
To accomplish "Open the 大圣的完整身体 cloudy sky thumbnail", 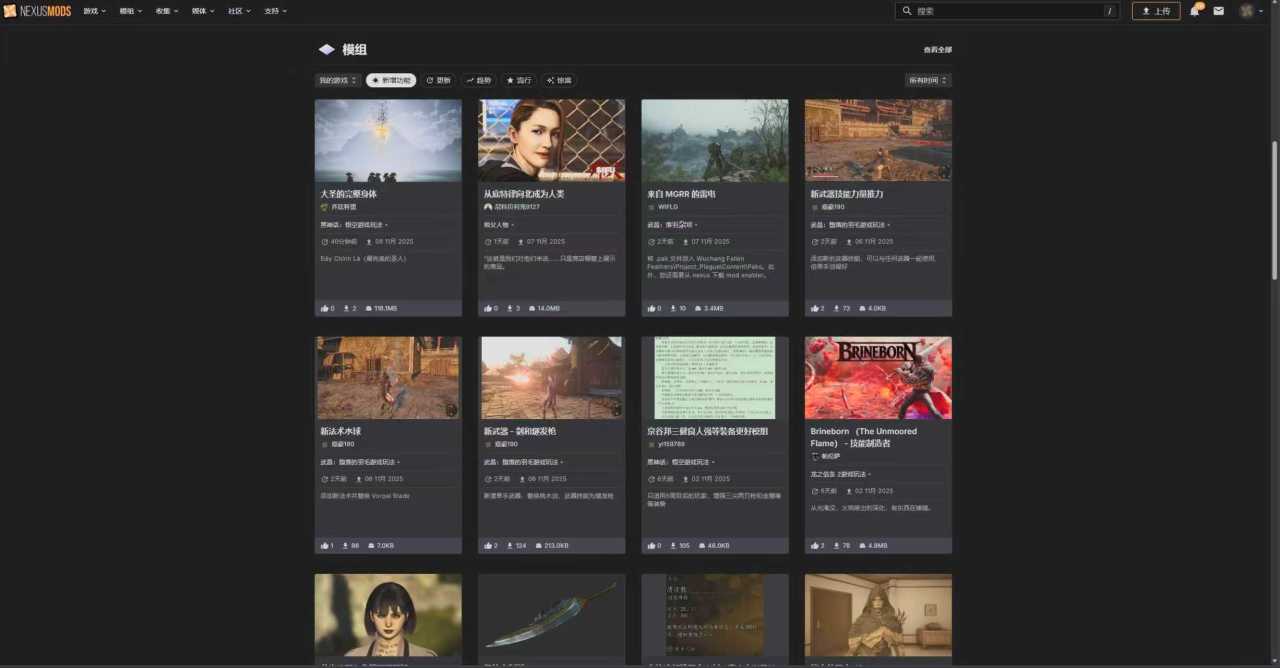I will (388, 141).
